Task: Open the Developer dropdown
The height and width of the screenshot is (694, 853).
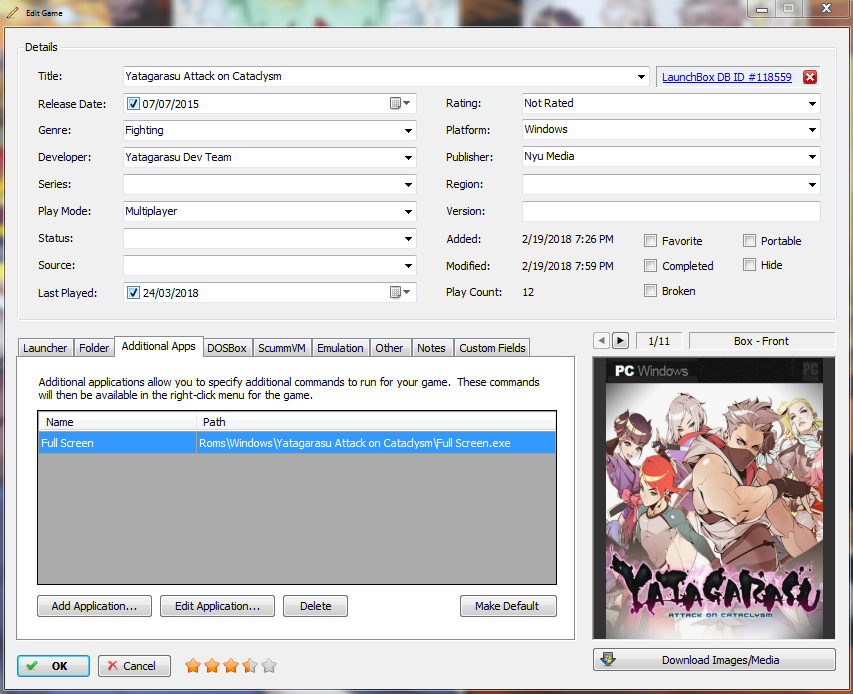Action: [x=408, y=158]
